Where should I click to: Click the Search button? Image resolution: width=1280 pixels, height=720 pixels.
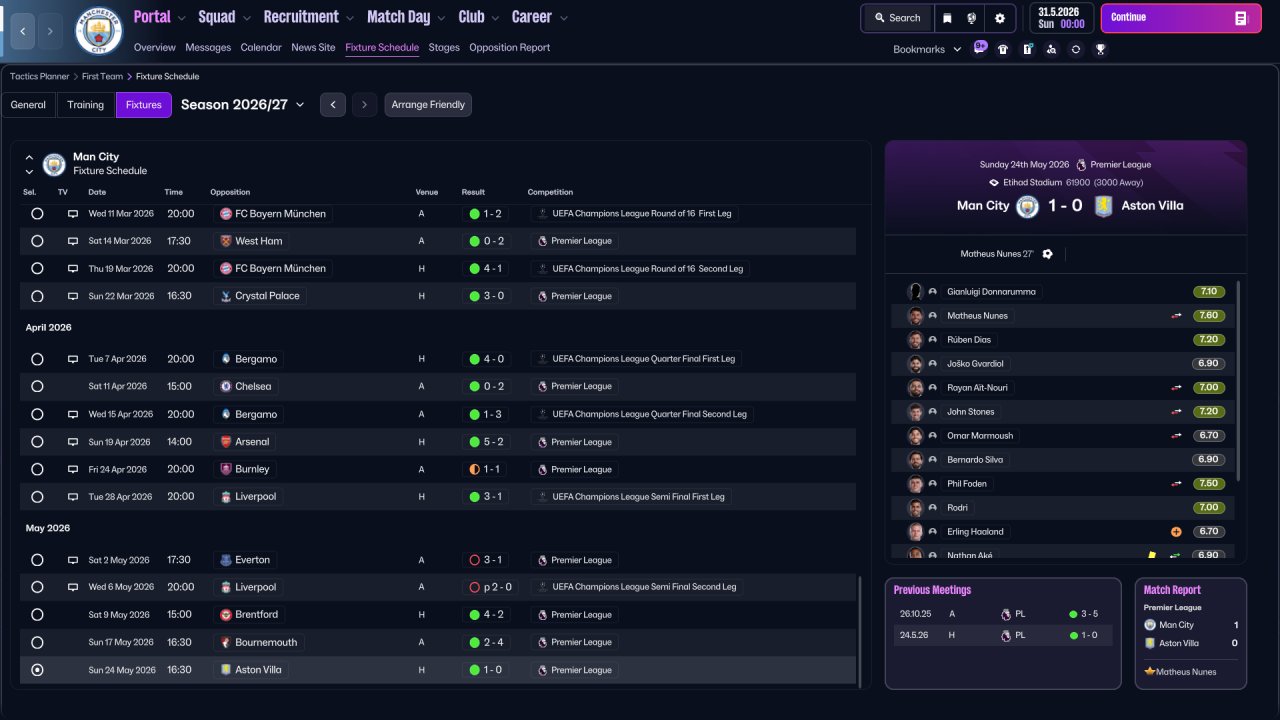click(897, 18)
